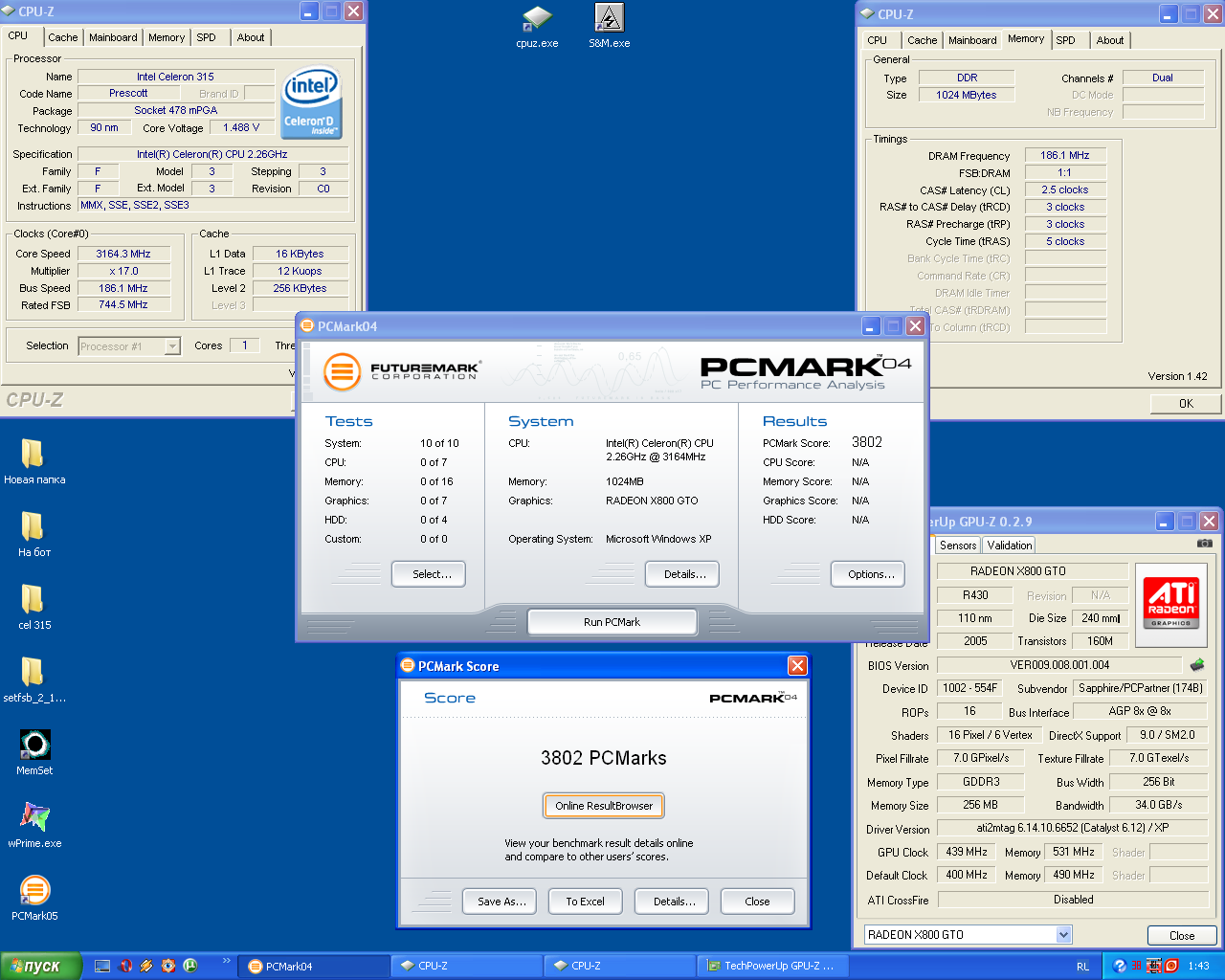The height and width of the screenshot is (980, 1225).
Task: Open Cache tab in right CPU-Z window
Action: tap(923, 40)
